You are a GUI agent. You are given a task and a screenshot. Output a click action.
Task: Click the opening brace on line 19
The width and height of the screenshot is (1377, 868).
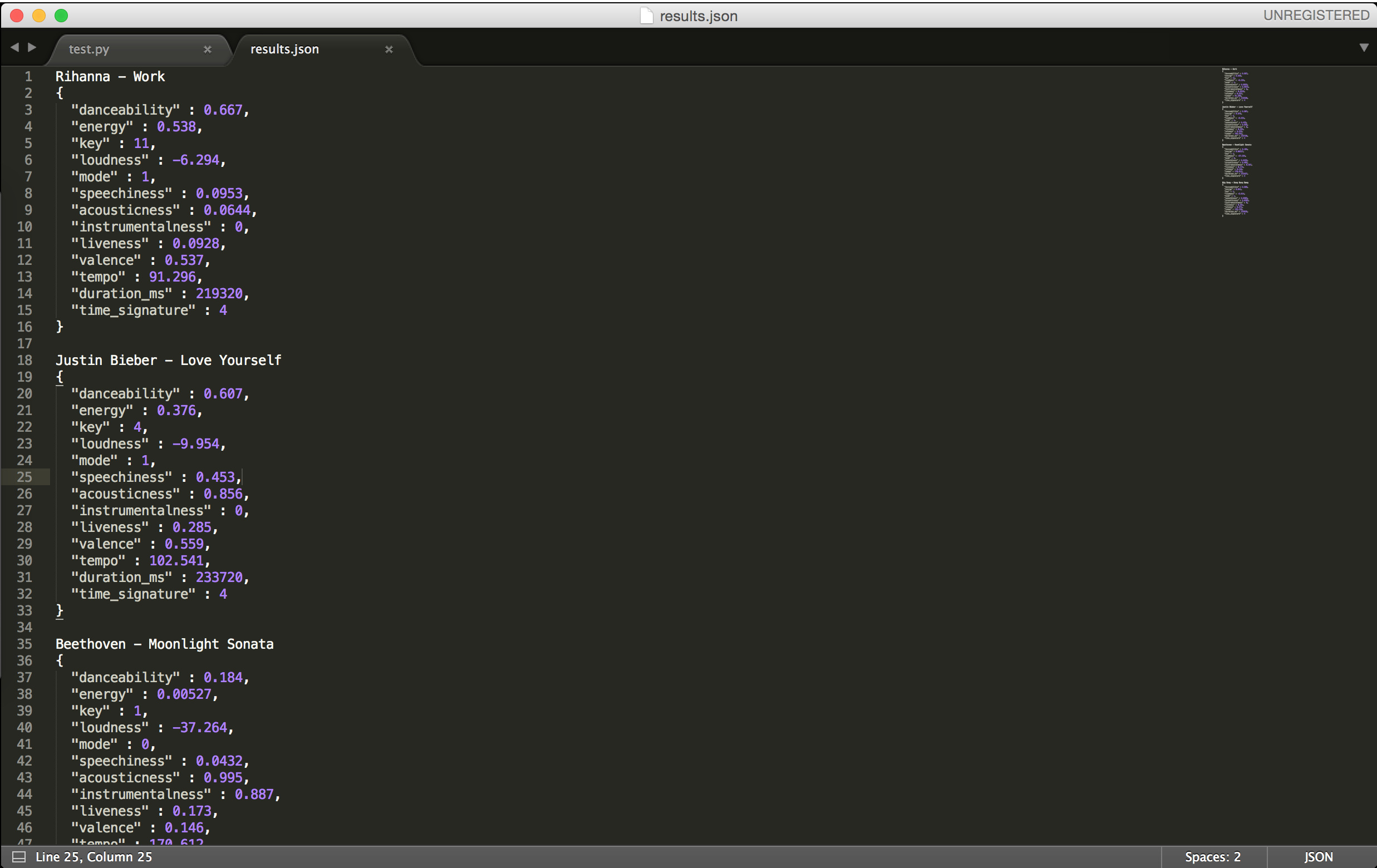pos(60,377)
